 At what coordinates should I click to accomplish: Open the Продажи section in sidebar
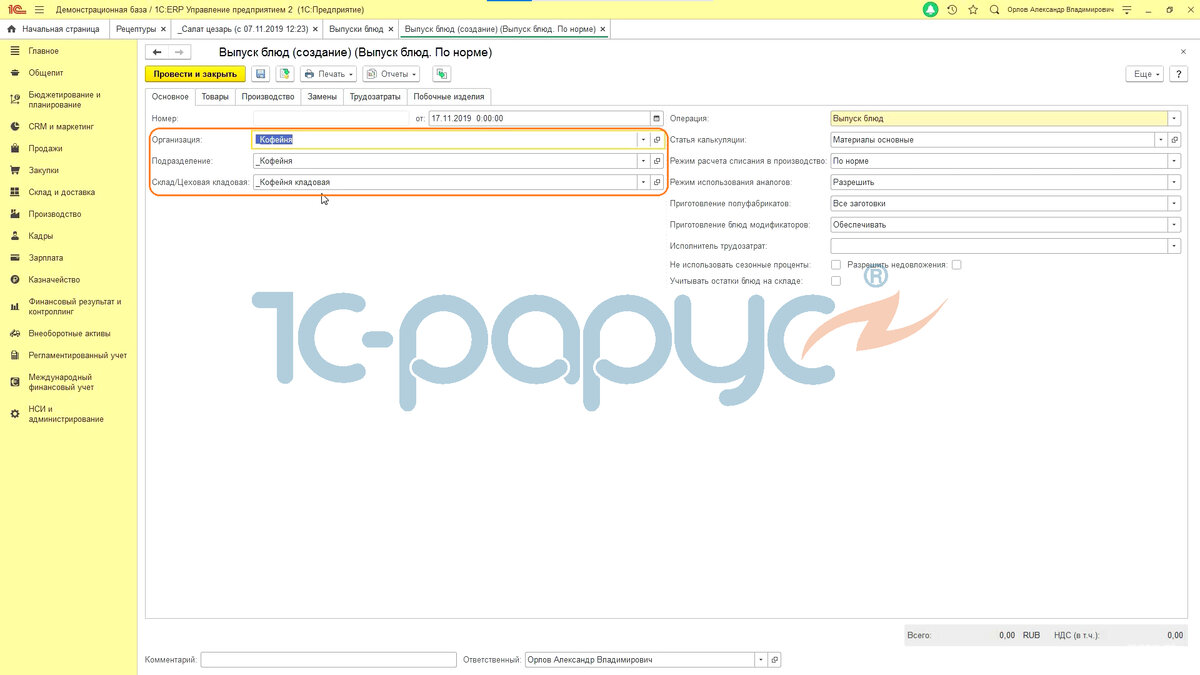(x=45, y=149)
